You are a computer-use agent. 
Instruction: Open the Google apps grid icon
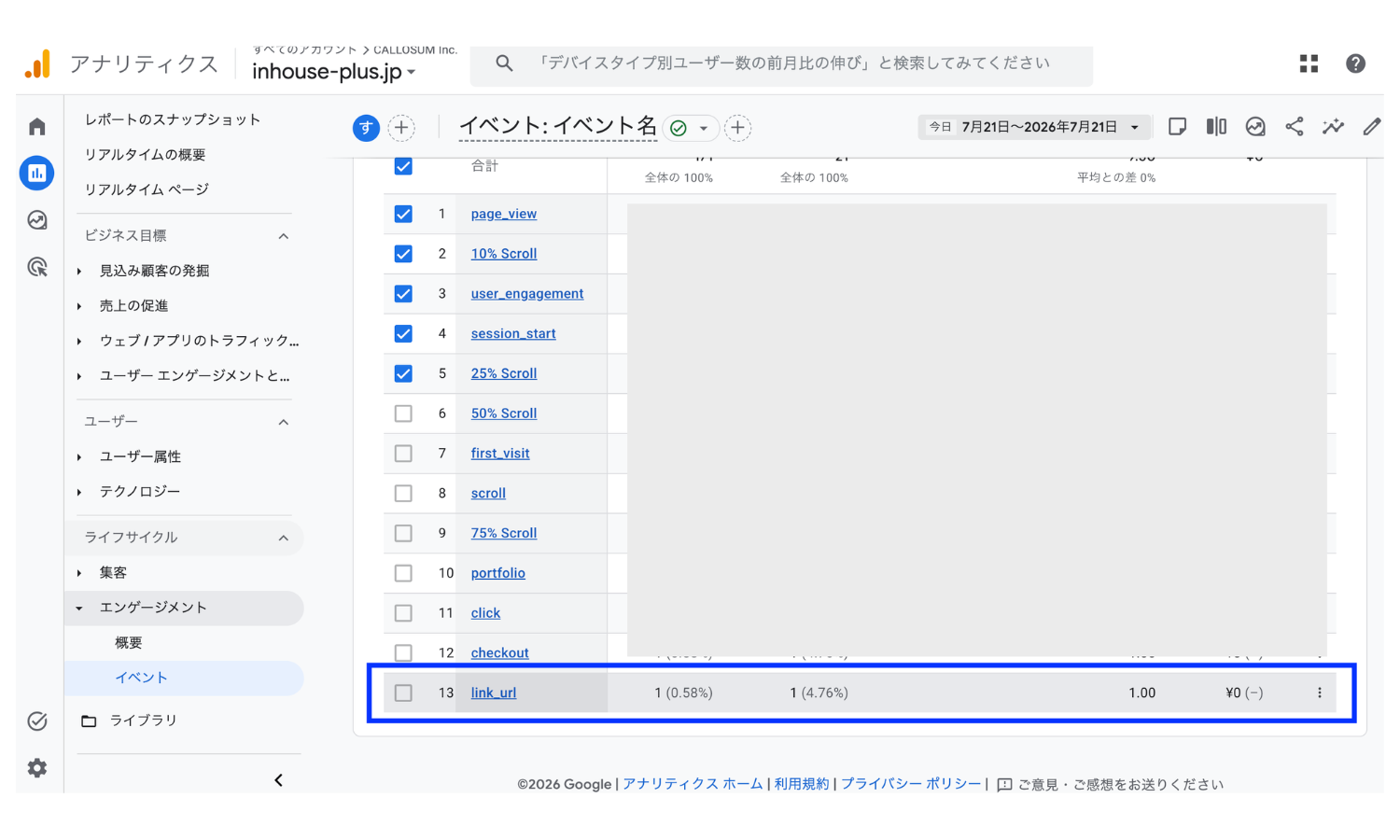[x=1309, y=63]
